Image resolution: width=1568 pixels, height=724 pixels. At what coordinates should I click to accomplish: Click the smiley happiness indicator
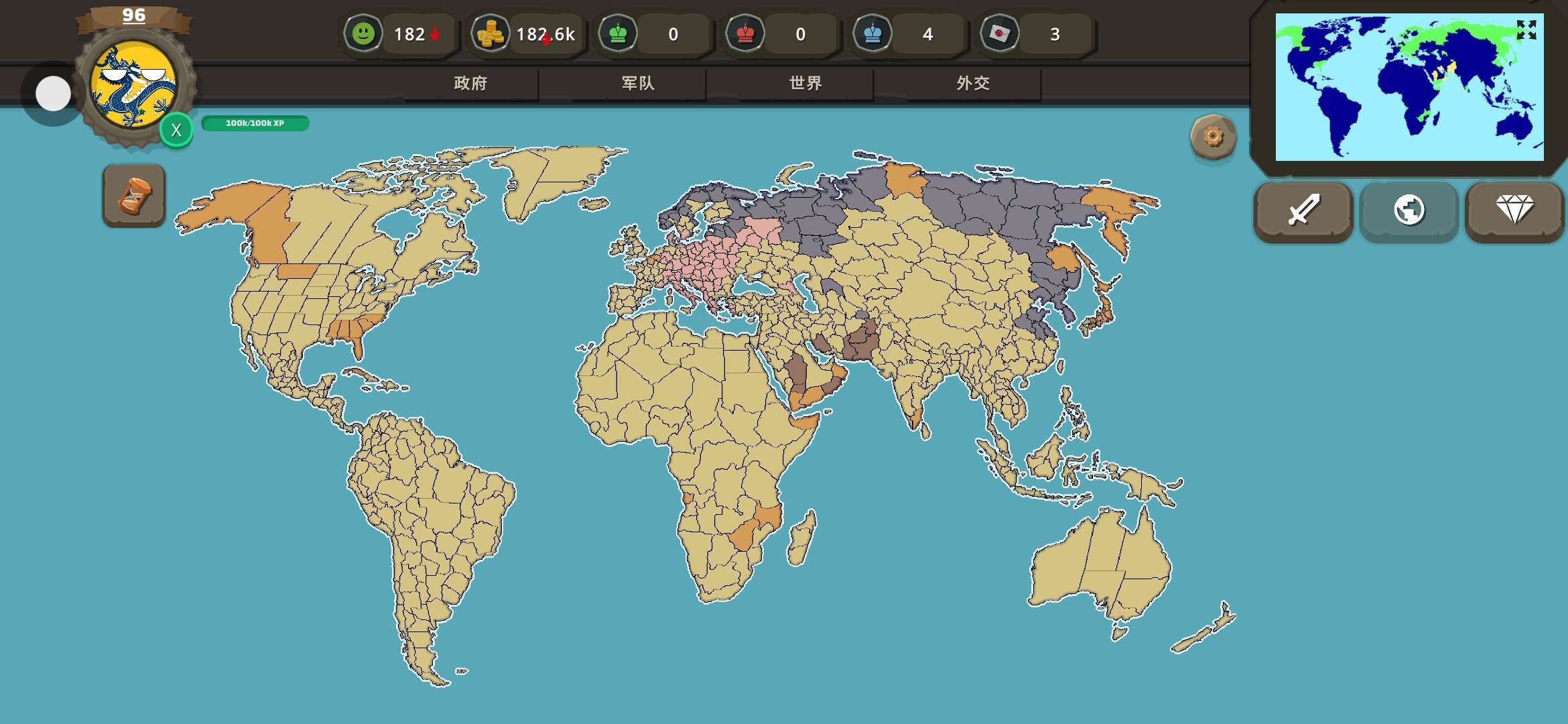(x=363, y=34)
